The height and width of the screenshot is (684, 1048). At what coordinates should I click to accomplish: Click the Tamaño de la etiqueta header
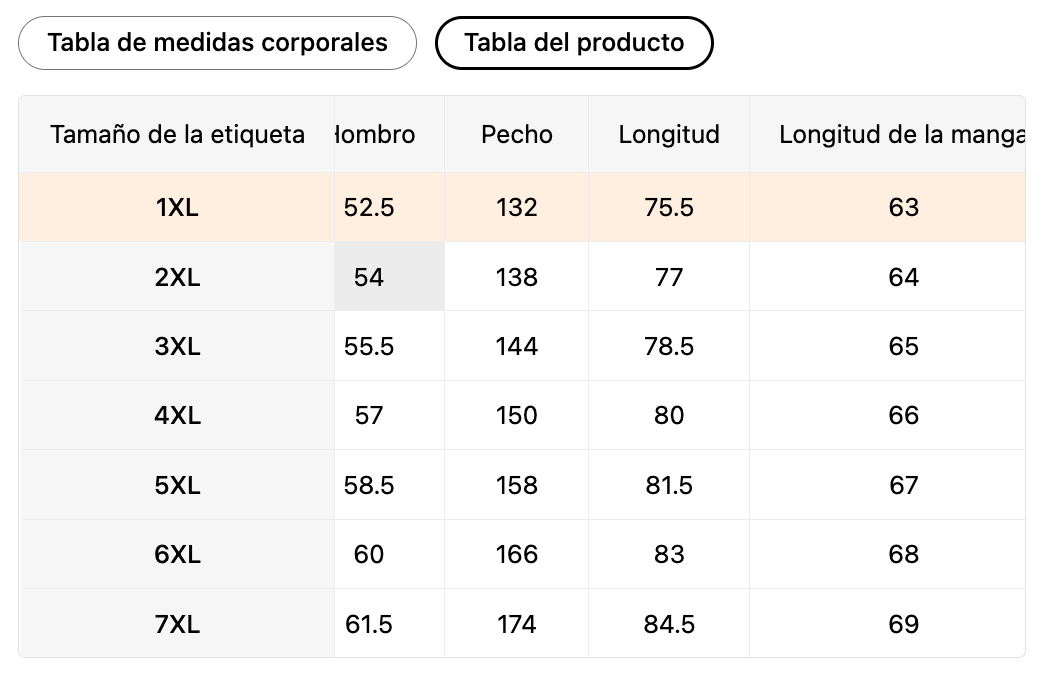[x=177, y=134]
